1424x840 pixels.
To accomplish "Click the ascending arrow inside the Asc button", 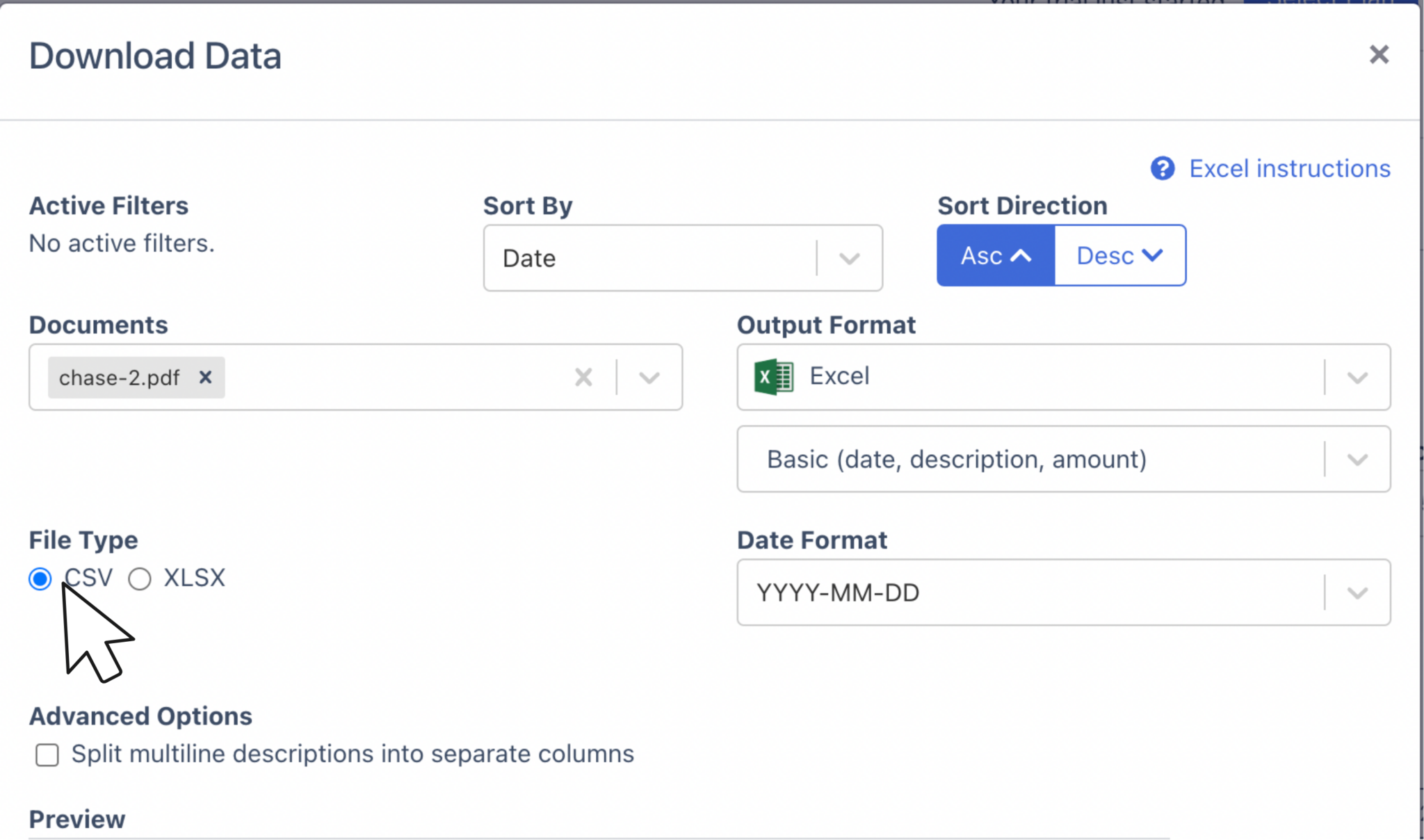I will pyautogui.click(x=1021, y=255).
